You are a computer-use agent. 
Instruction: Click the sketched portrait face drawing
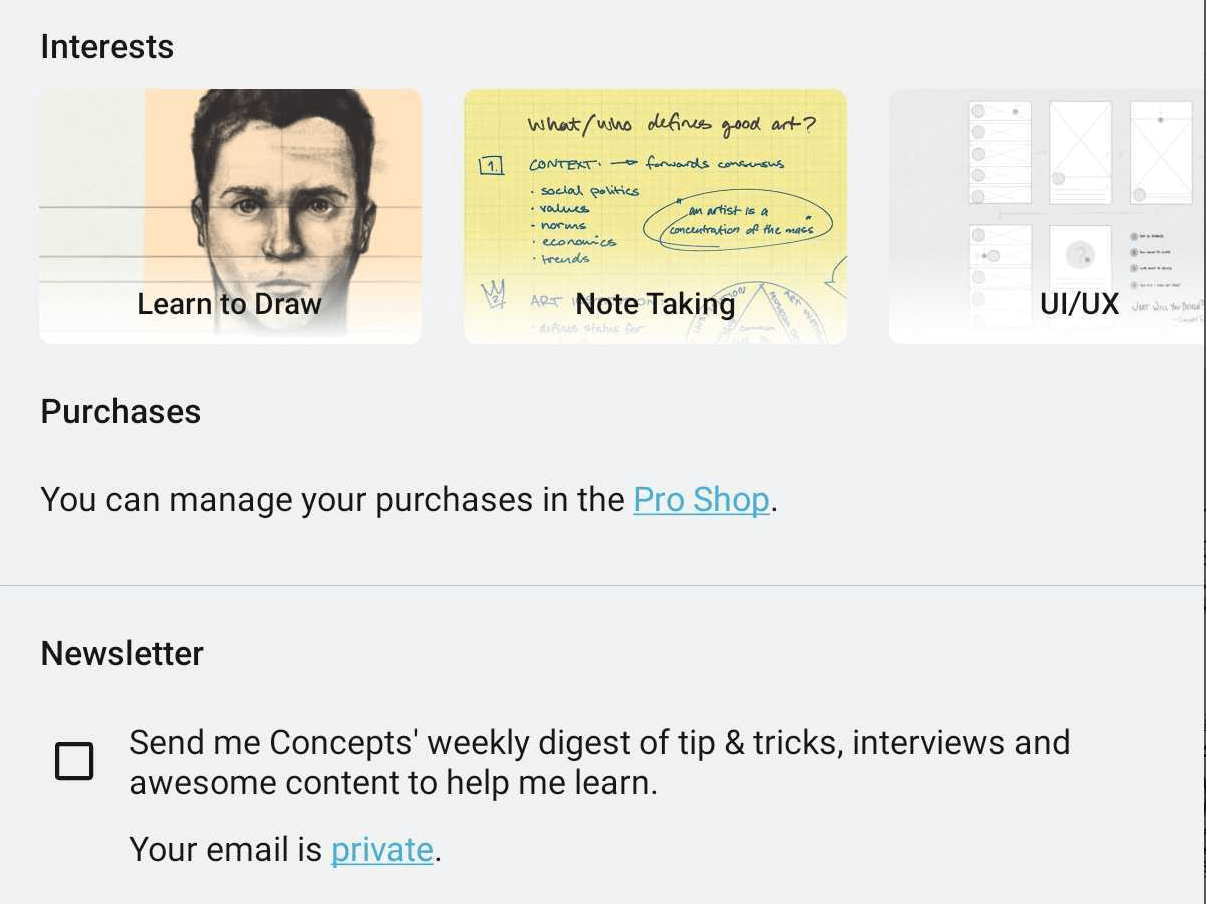[283, 190]
